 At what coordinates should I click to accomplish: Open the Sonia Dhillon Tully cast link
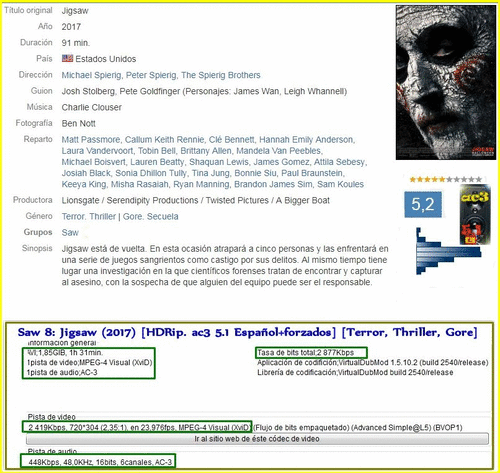151,173
